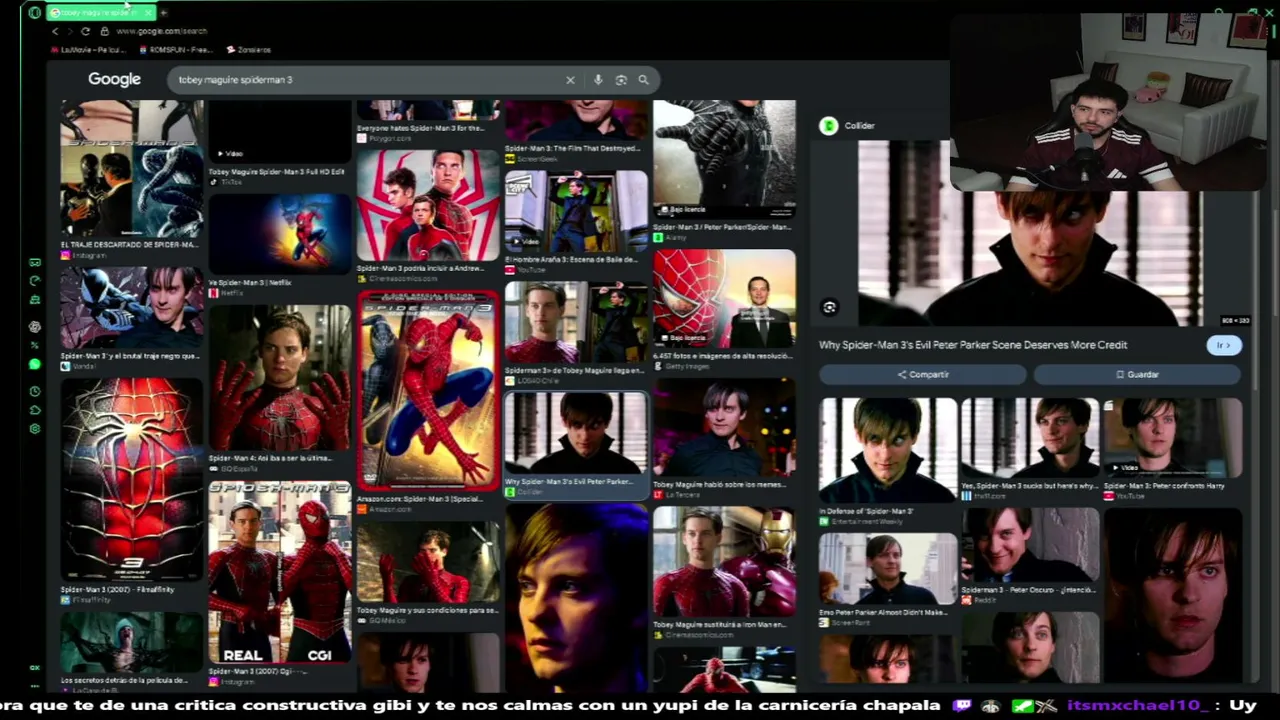Image resolution: width=1280 pixels, height=720 pixels.
Task: Open the Zonaleros bookmark
Action: tap(249, 49)
